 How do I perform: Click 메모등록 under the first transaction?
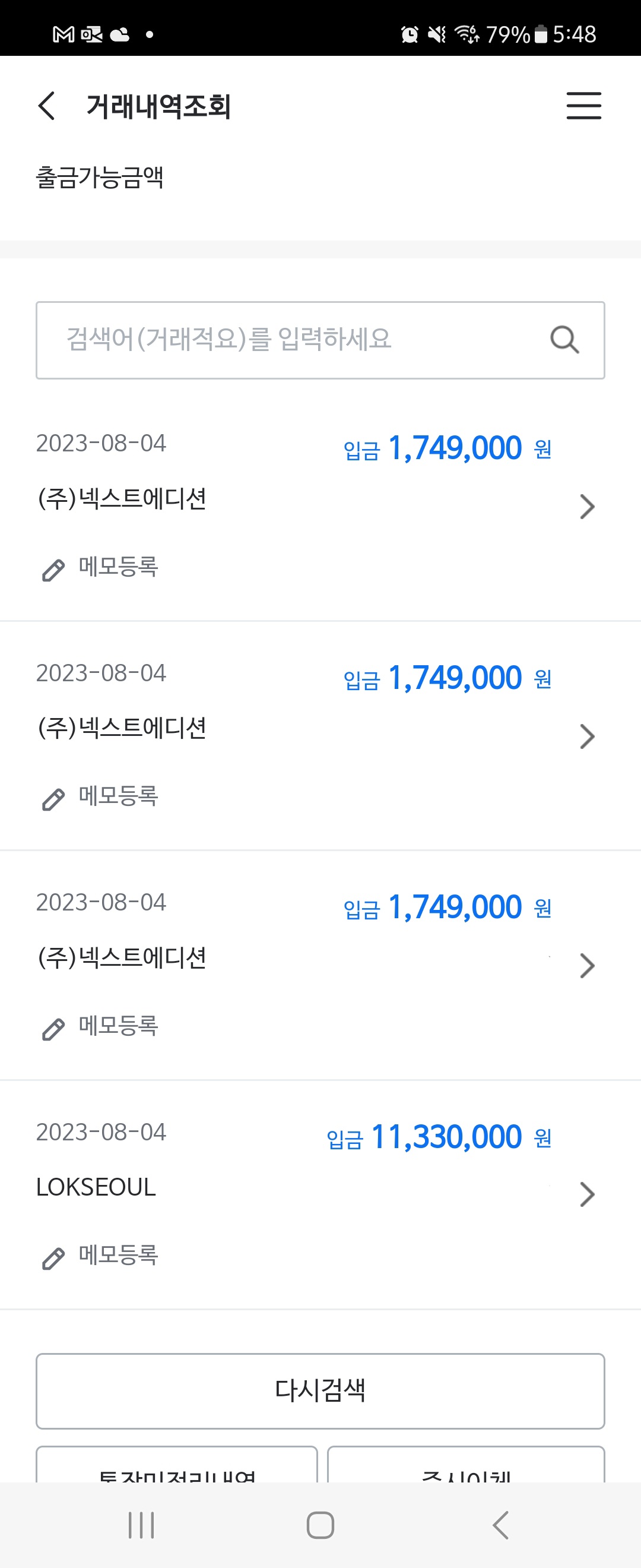[119, 567]
